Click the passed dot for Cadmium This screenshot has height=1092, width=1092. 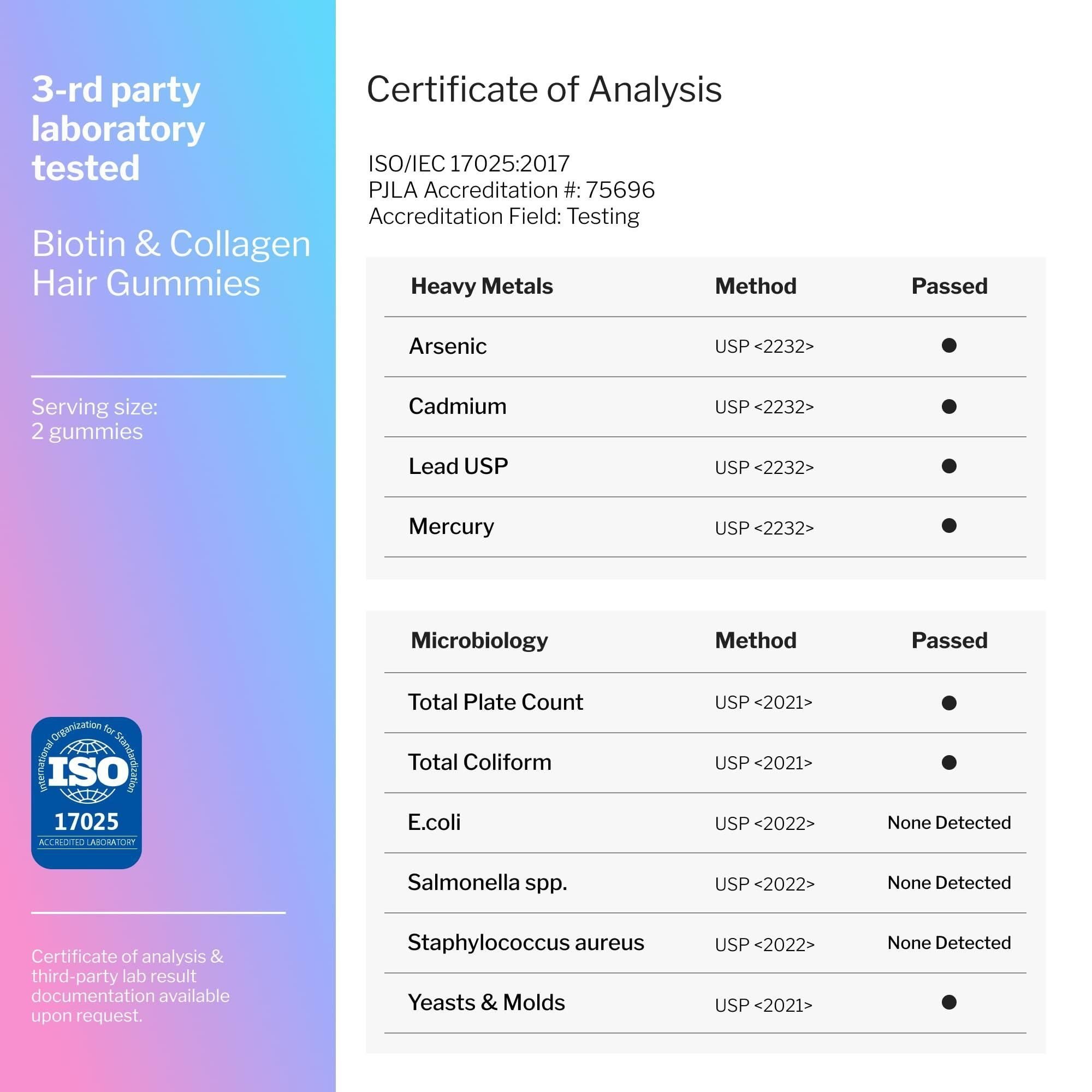click(949, 406)
